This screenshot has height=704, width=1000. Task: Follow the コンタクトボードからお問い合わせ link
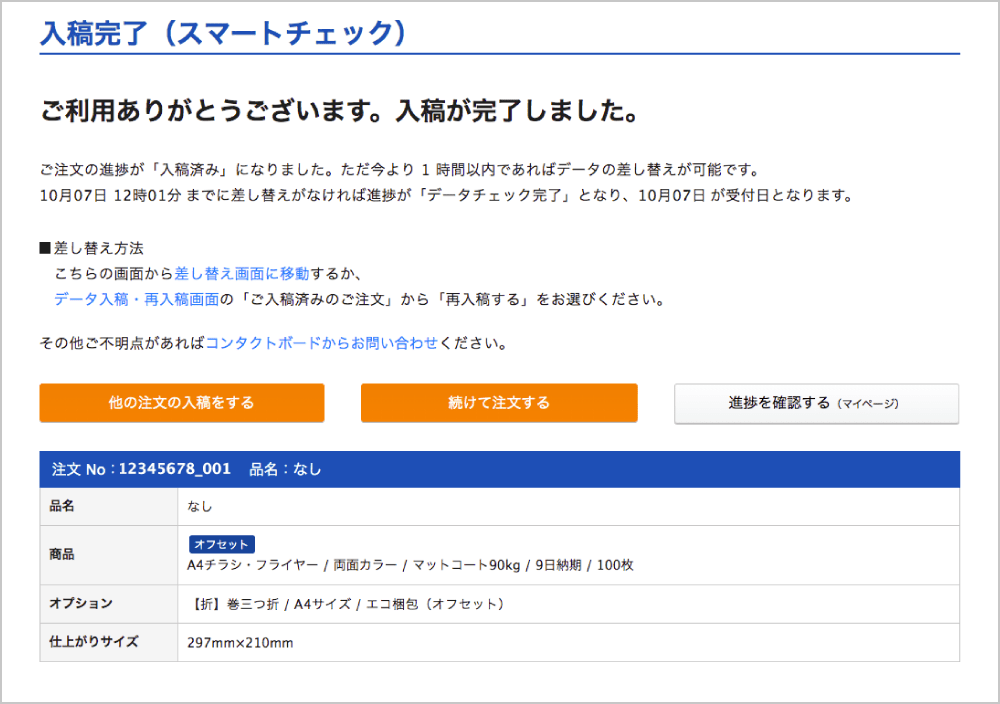321,343
